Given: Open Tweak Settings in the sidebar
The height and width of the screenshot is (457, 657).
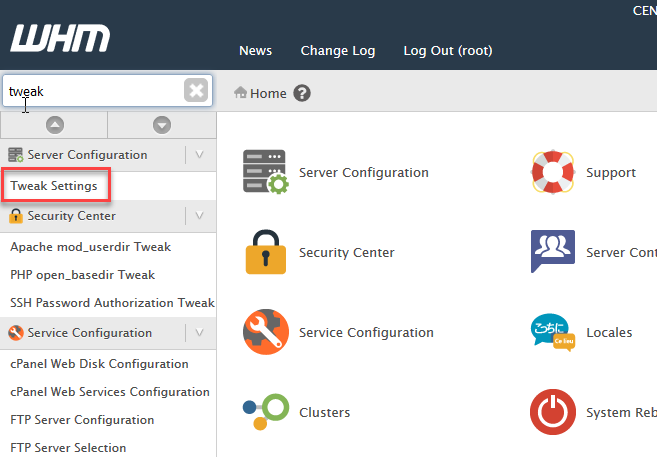Looking at the screenshot, I should point(54,186).
